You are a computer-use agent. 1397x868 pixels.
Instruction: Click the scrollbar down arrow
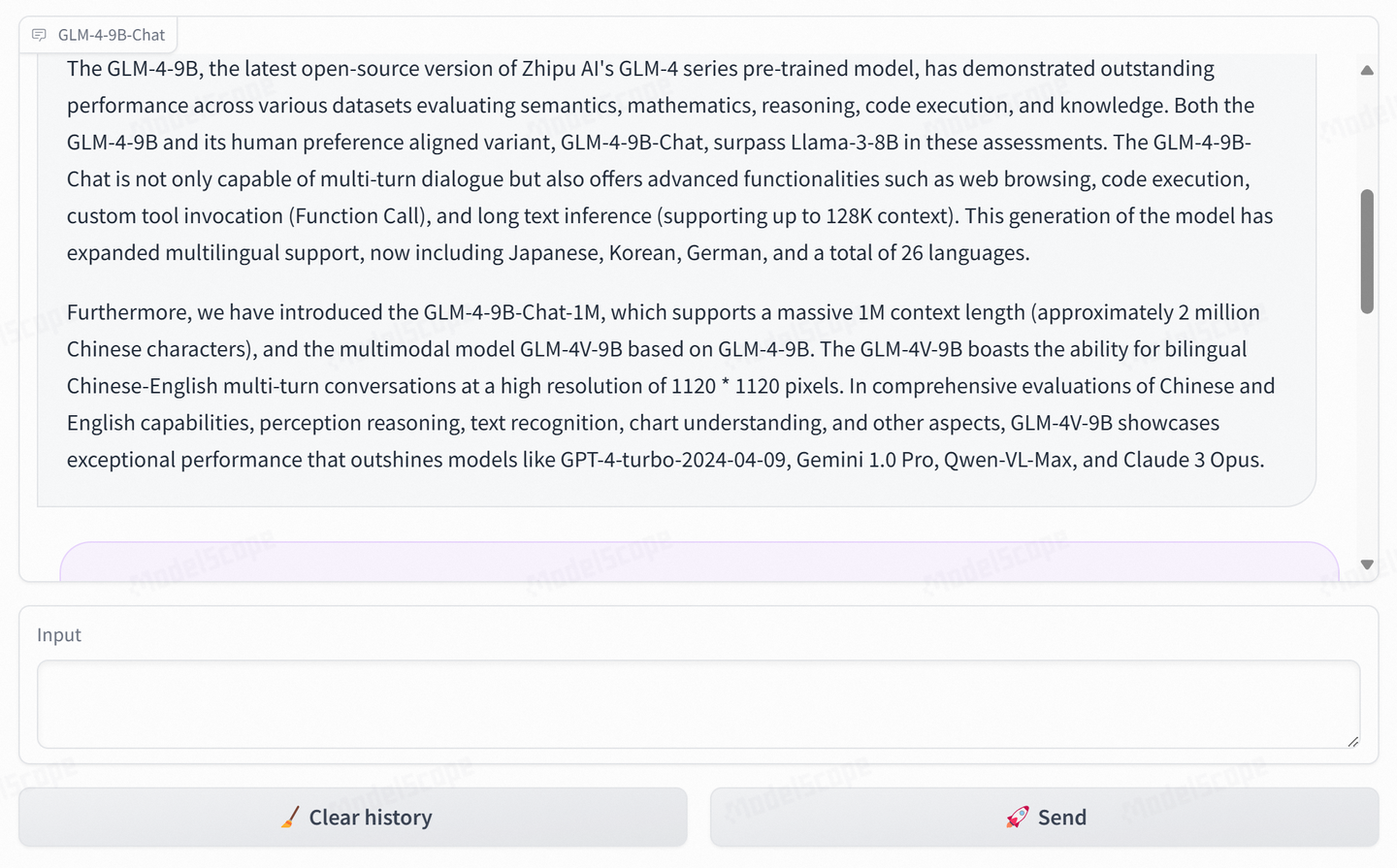tap(1366, 563)
